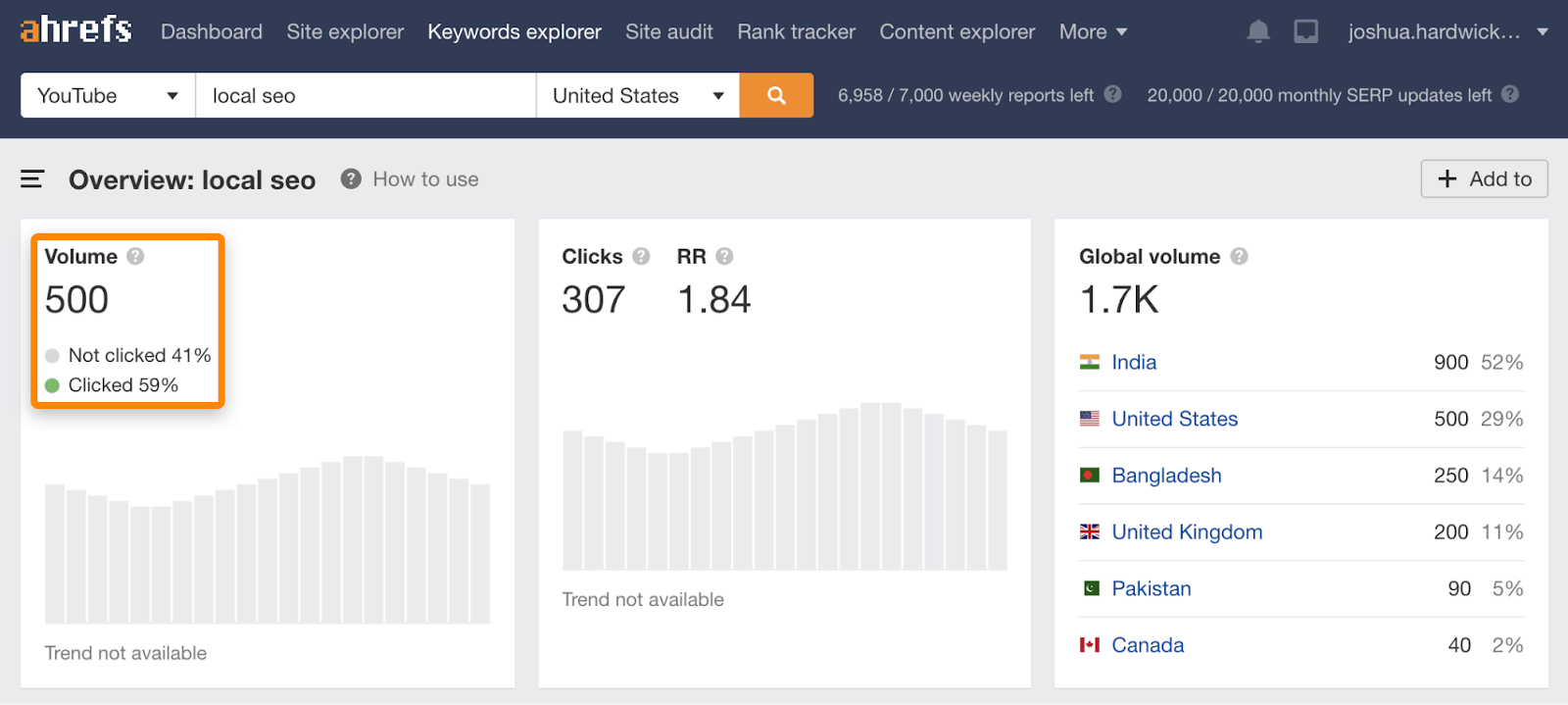Click the Ahrefs logo
The image size is (1568, 705).
click(75, 30)
